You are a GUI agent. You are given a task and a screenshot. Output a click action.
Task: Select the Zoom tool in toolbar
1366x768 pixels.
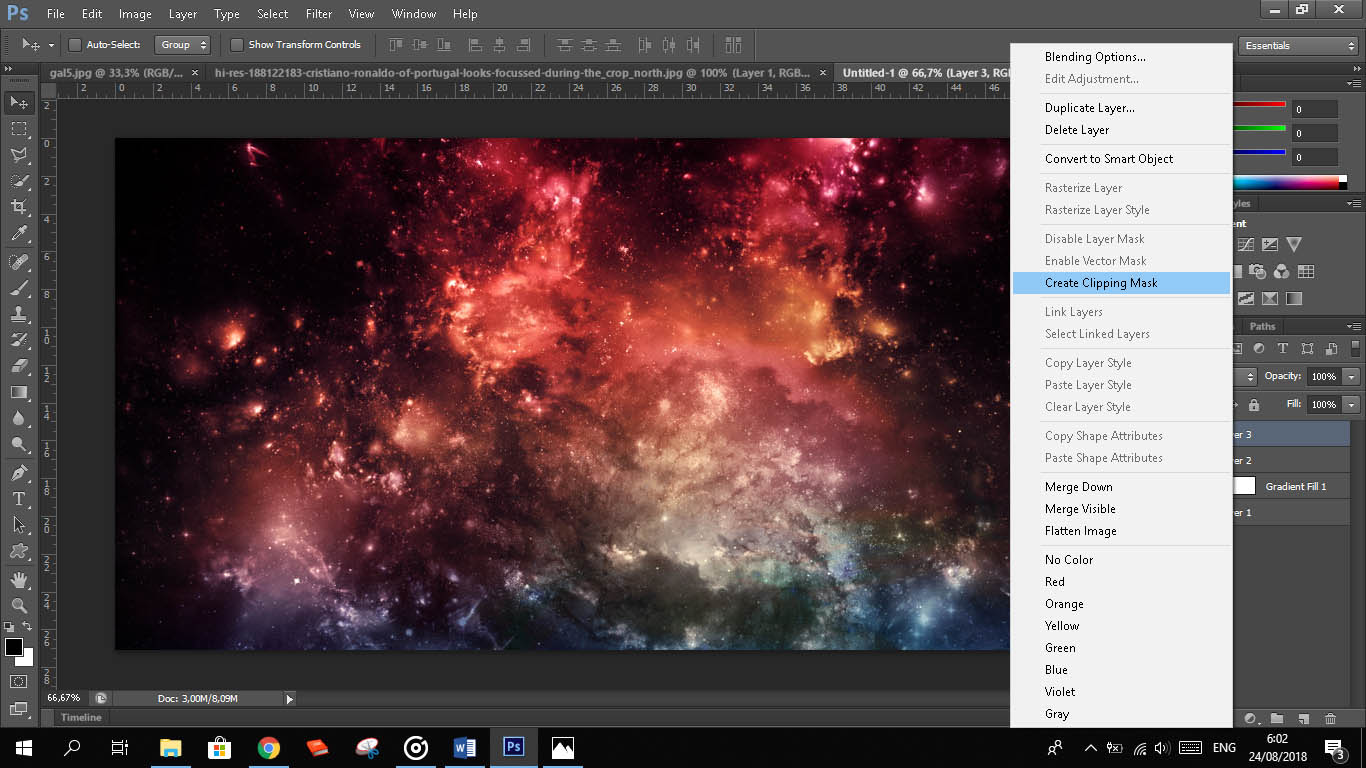pos(19,606)
